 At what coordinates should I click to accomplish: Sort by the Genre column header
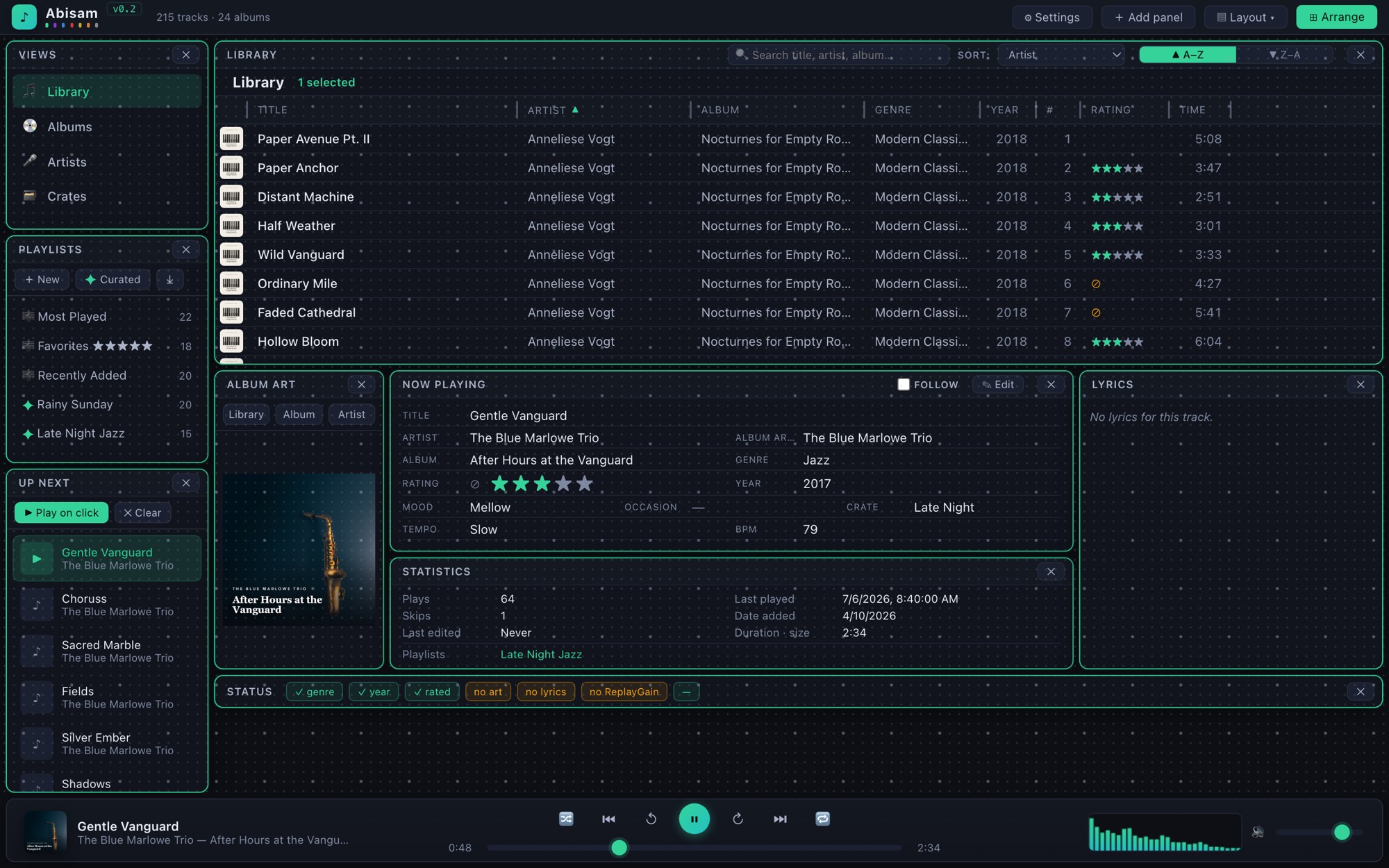[x=892, y=110]
